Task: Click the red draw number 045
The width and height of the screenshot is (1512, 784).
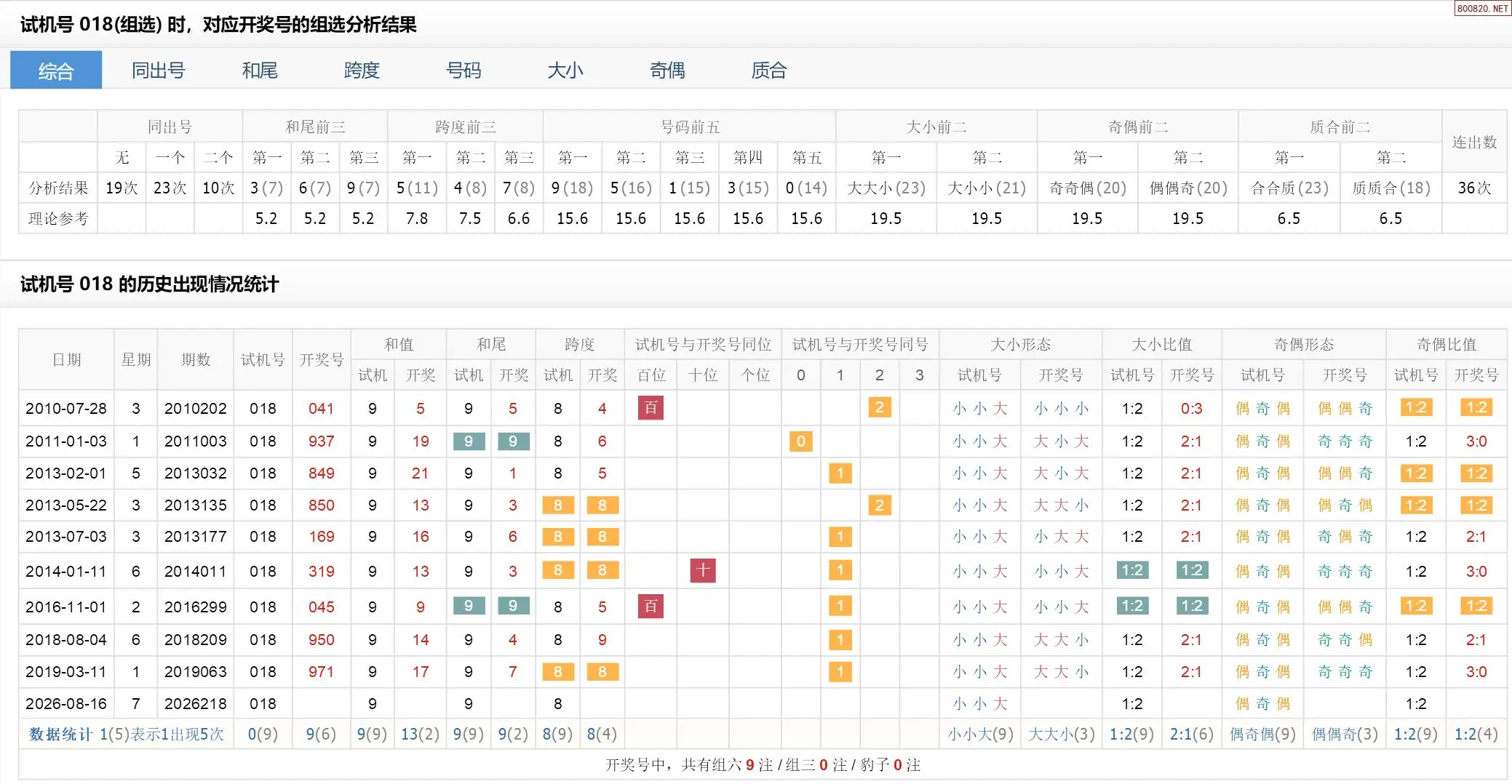Action: coord(321,607)
